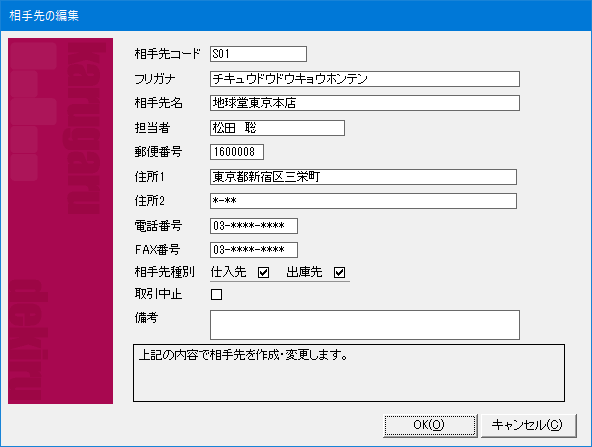Focus the 相手先コード field showing S01
Image resolution: width=592 pixels, height=447 pixels.
pyautogui.click(x=258, y=54)
